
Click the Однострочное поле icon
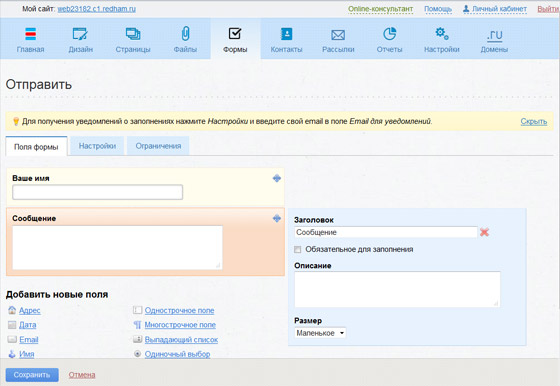tap(138, 310)
